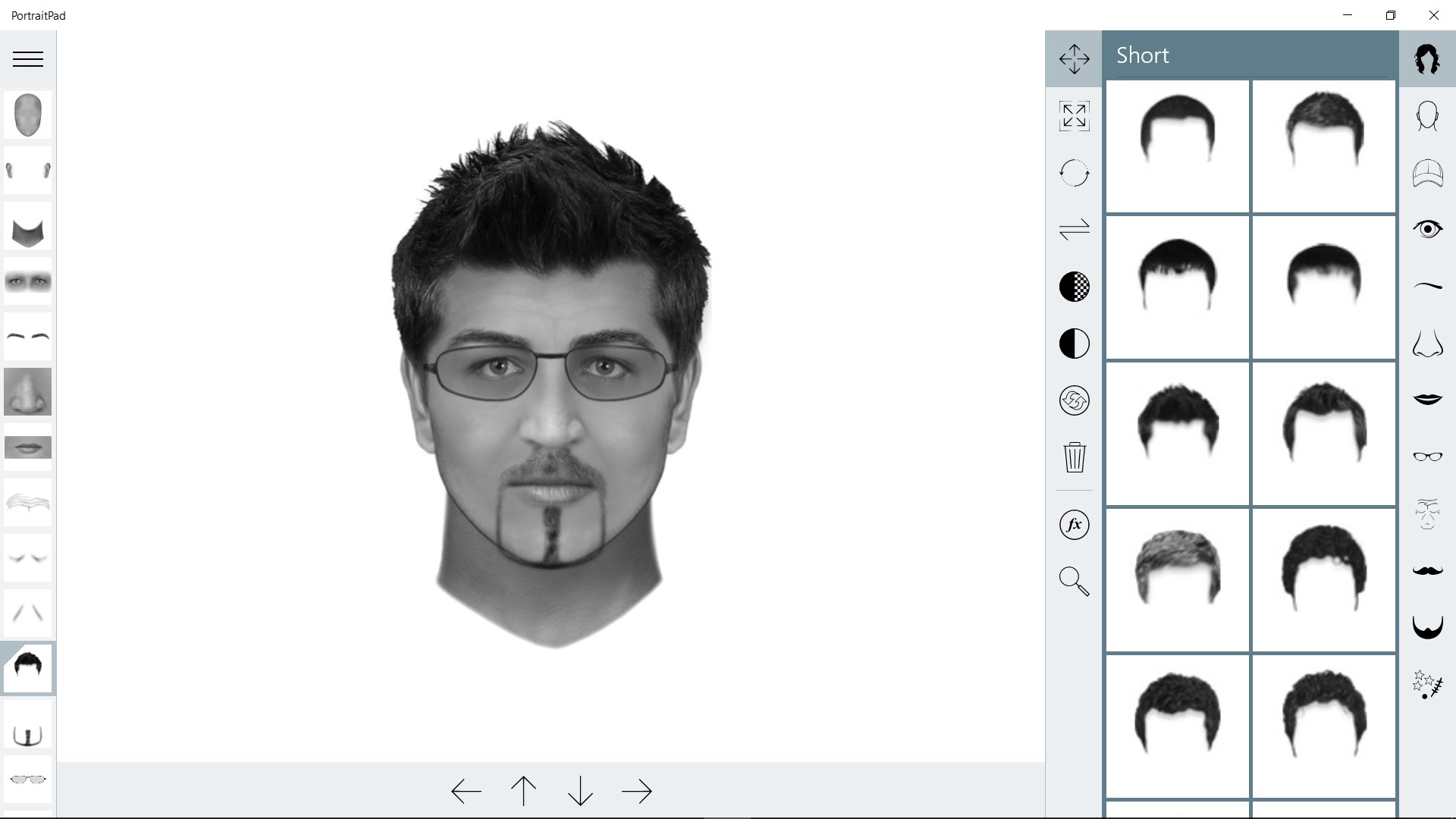Viewport: 1456px width, 819px height.
Task: Select the Move tool icon
Action: pos(1074,59)
